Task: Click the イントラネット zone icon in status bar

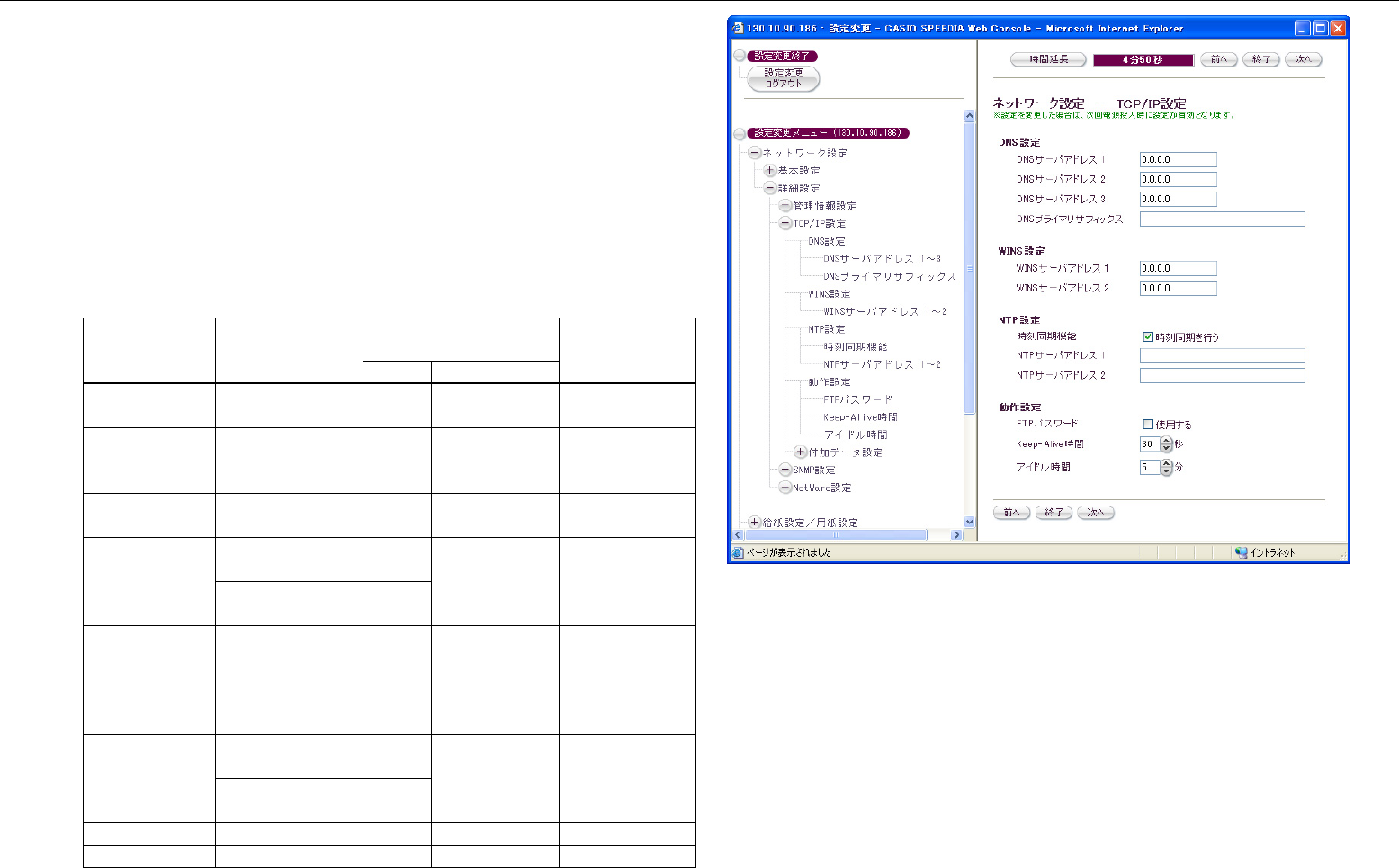Action: [x=1242, y=552]
